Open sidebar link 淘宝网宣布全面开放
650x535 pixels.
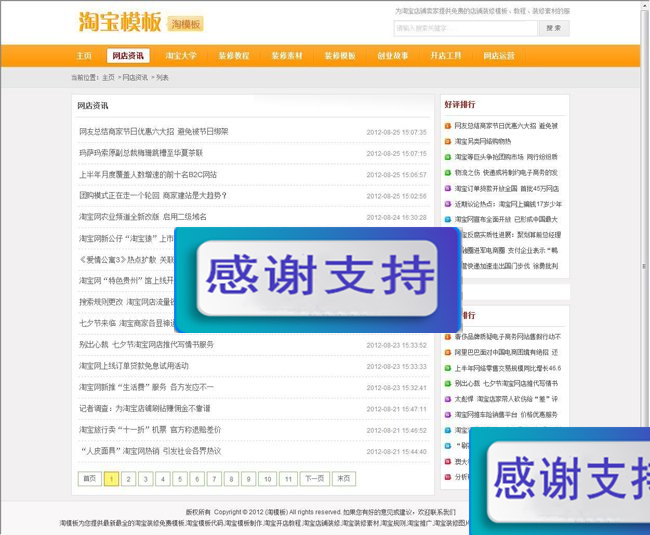tap(506, 219)
